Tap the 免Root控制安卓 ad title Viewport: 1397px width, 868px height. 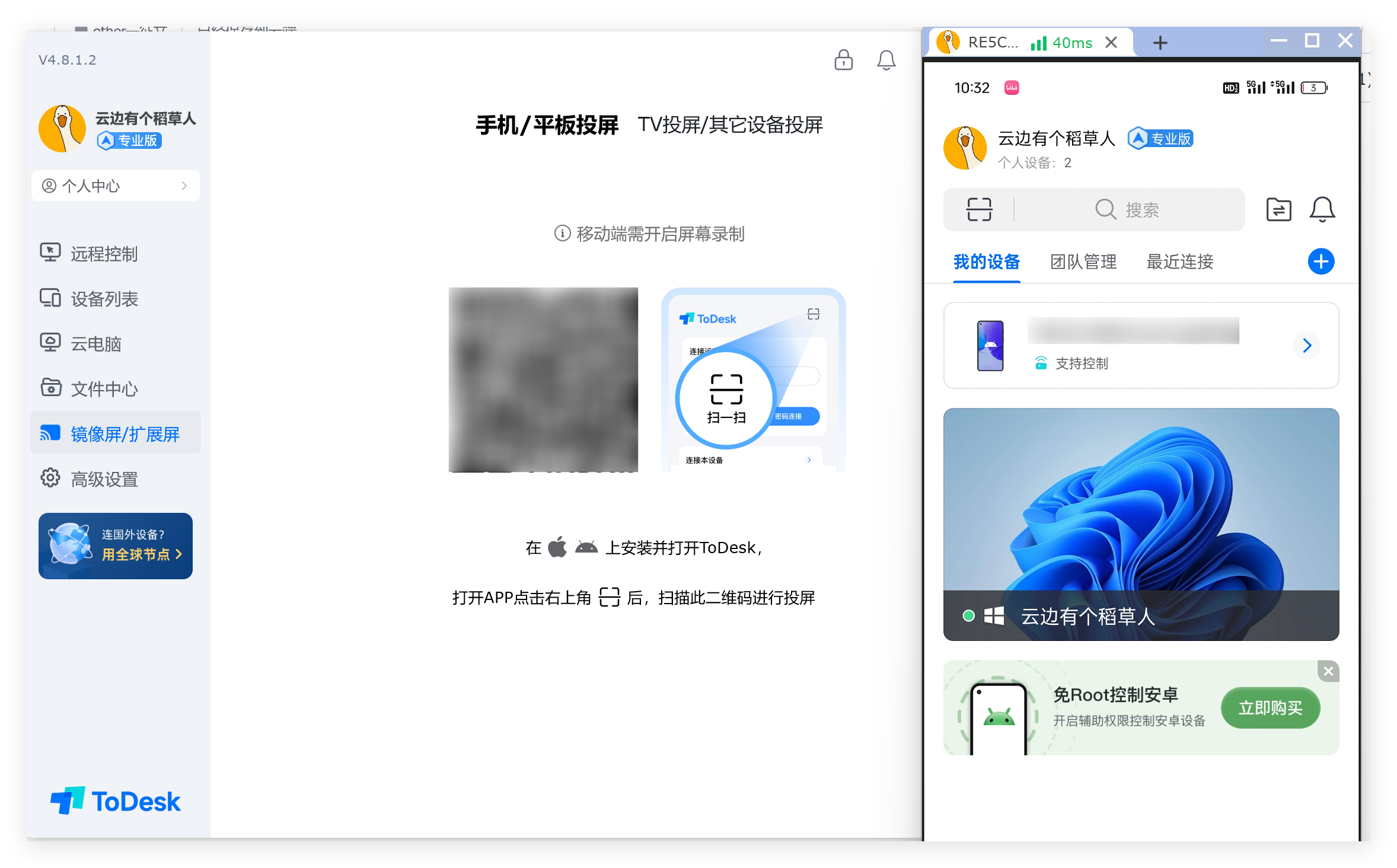click(1115, 695)
